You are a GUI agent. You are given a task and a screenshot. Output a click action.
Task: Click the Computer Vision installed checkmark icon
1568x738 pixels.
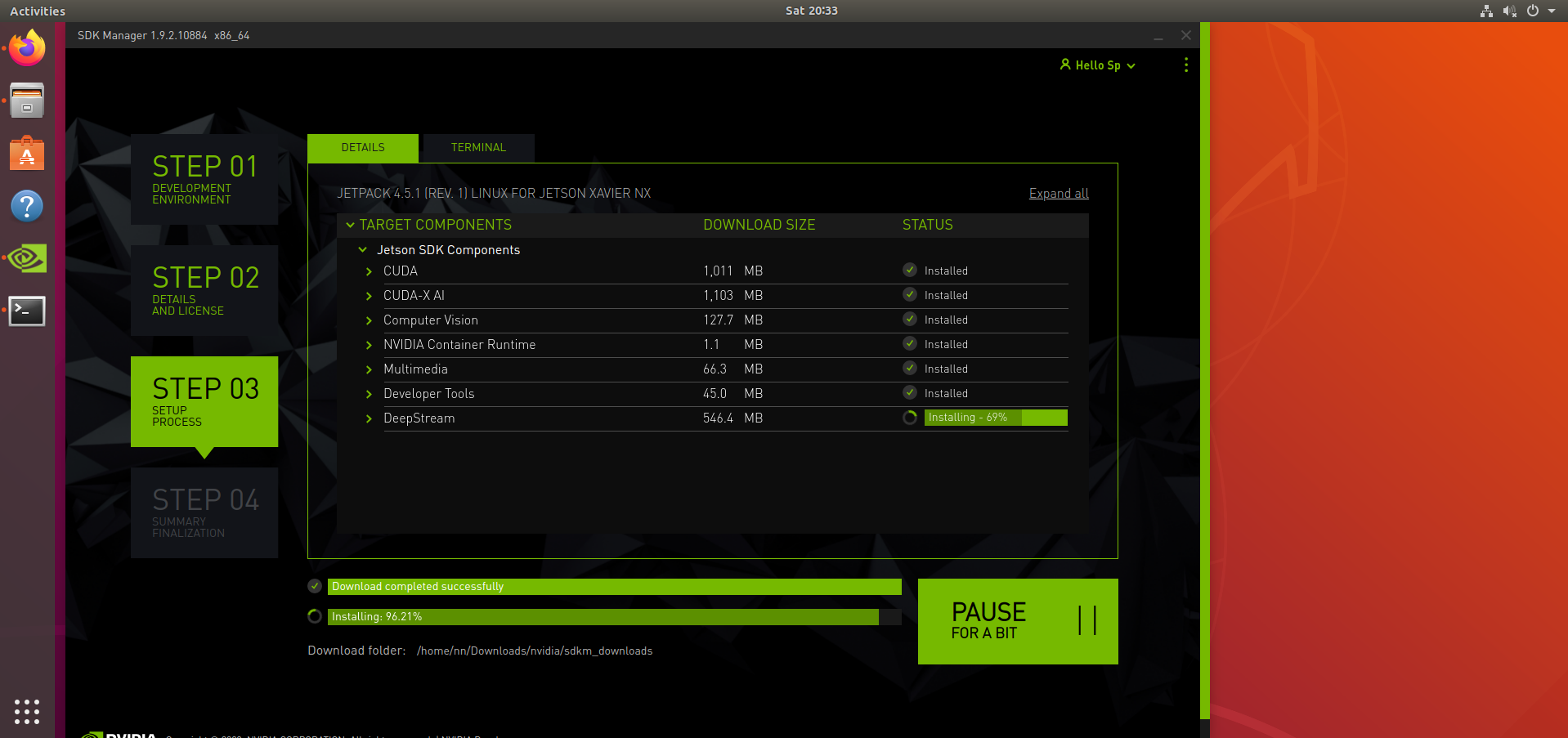(910, 319)
